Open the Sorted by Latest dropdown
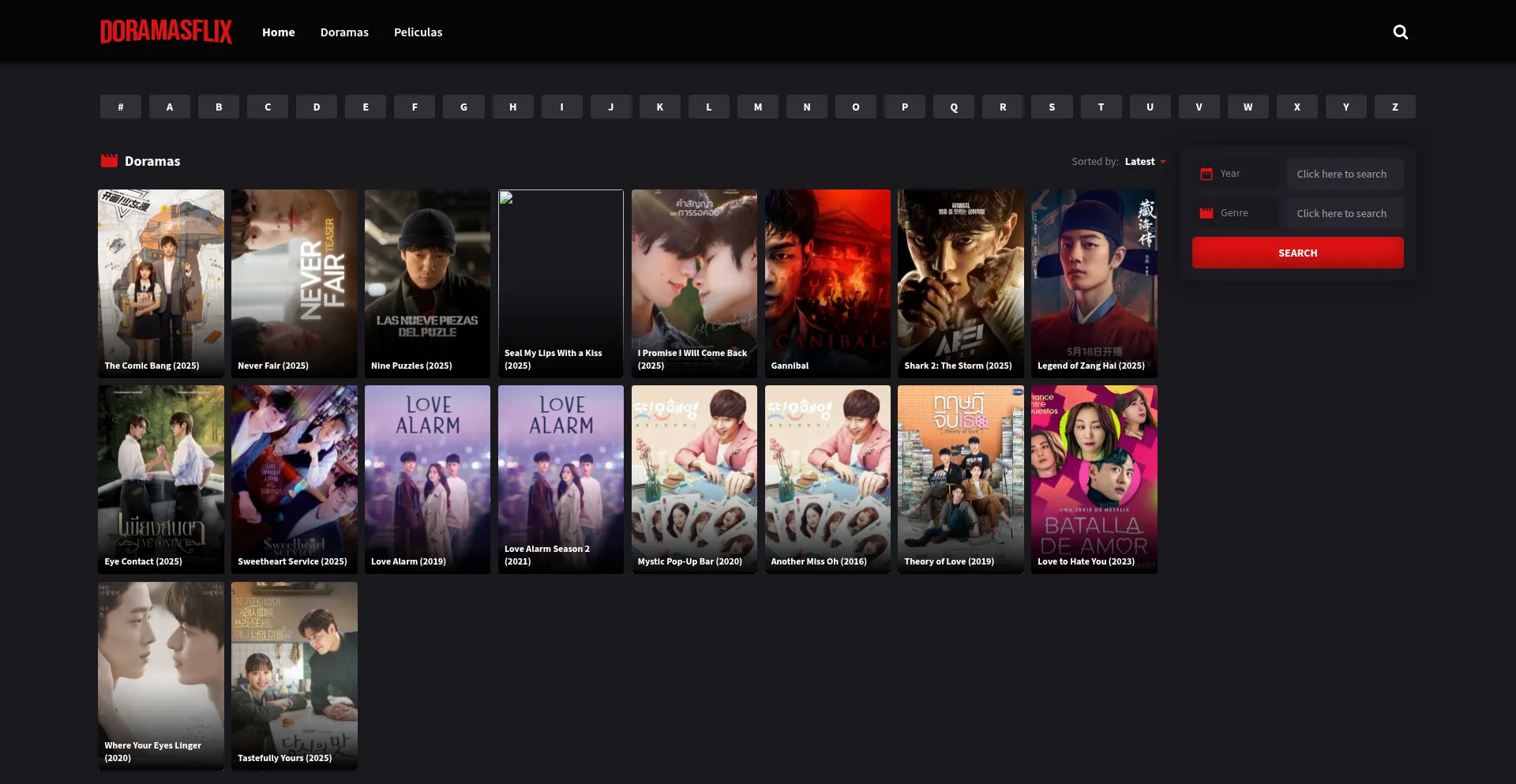The height and width of the screenshot is (784, 1516). pyautogui.click(x=1144, y=161)
